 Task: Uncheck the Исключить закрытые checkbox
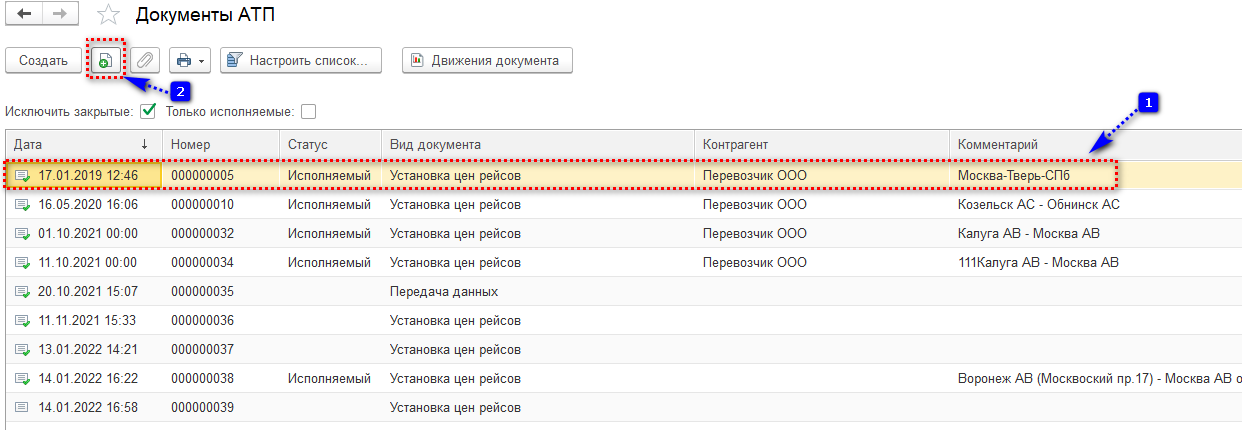(x=148, y=111)
